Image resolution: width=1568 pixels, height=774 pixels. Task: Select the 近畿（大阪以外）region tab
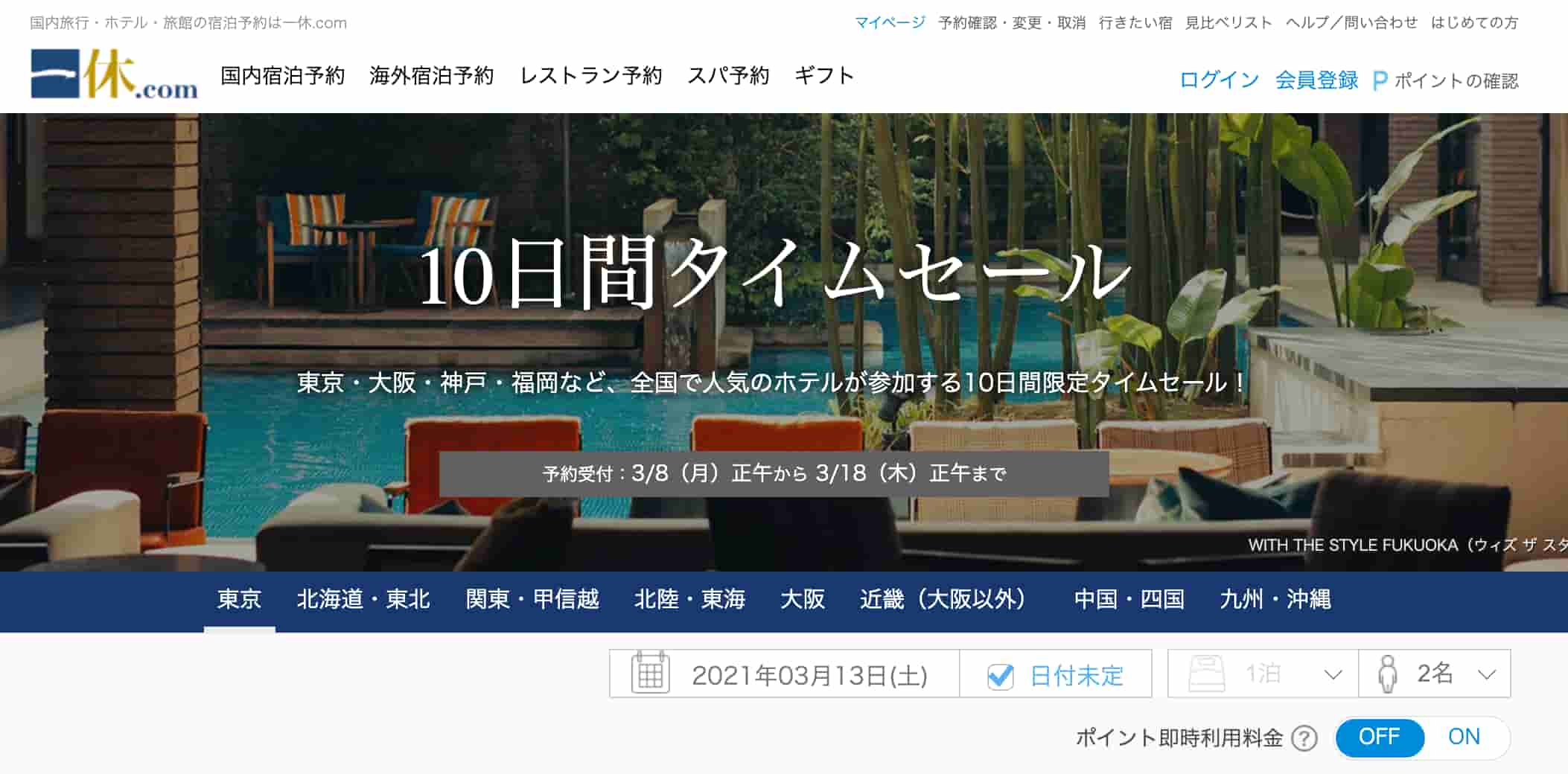[x=943, y=599]
